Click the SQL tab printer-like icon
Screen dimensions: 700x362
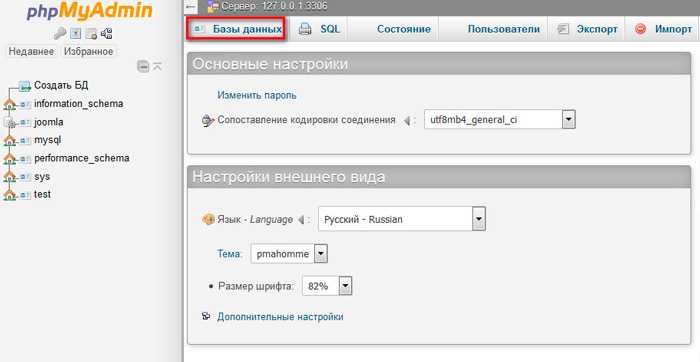tap(305, 29)
